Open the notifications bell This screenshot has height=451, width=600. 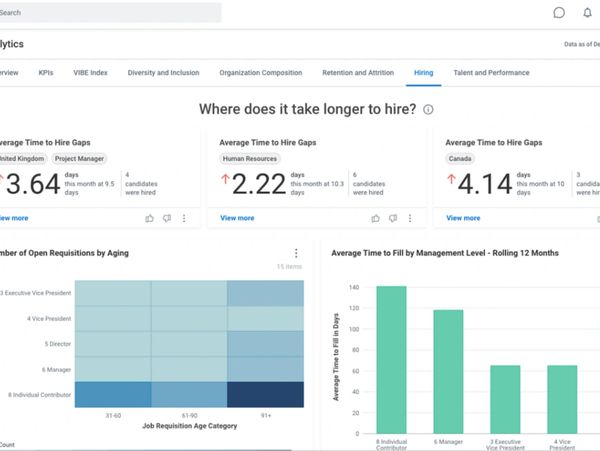586,13
